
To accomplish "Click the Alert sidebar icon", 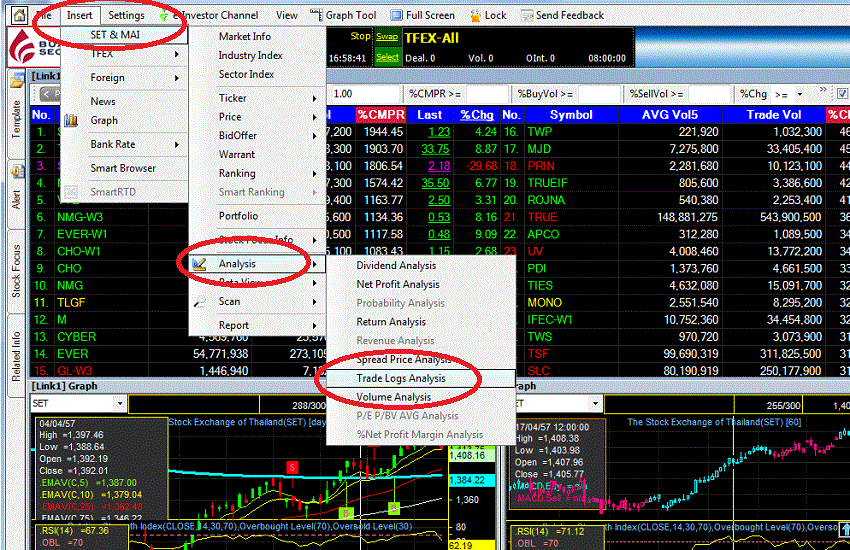I will point(17,171).
